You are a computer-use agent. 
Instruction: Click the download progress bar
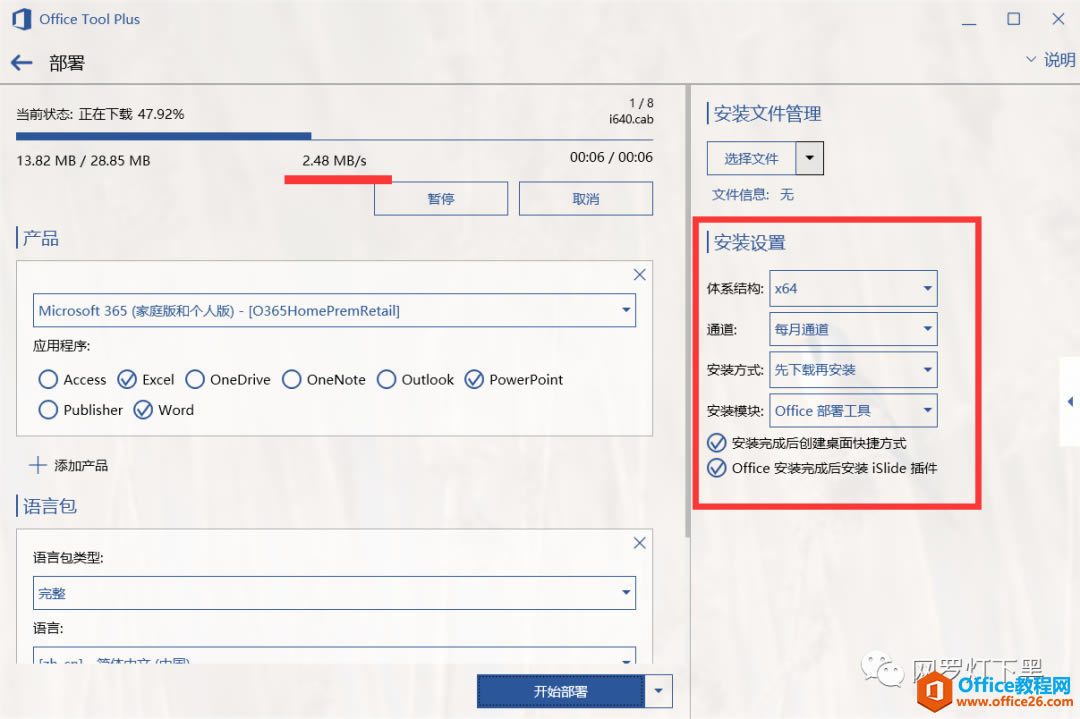pos(334,136)
